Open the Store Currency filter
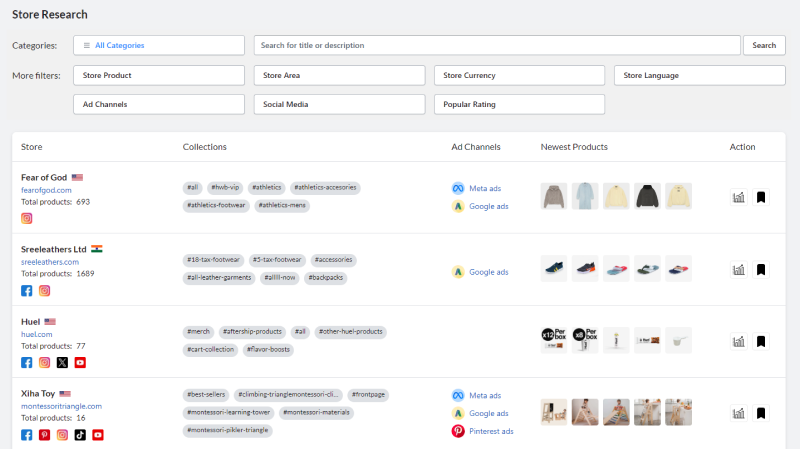Viewport: 800px width, 449px height. [519, 76]
